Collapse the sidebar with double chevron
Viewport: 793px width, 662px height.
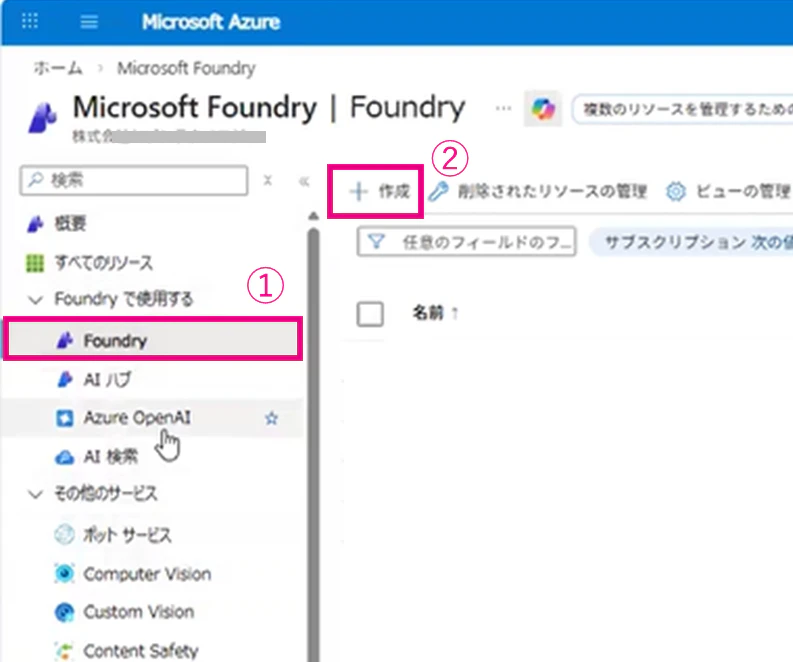click(304, 181)
